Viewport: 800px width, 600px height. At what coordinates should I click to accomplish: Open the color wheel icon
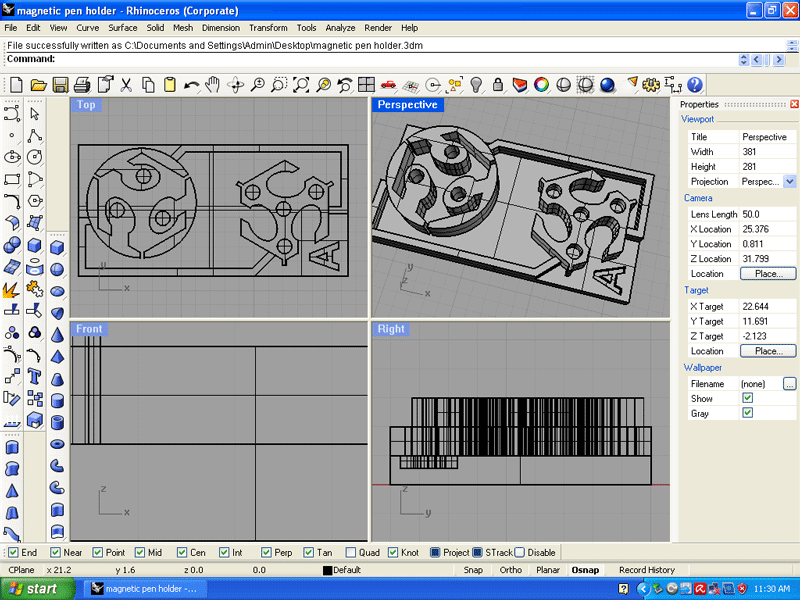[541, 85]
